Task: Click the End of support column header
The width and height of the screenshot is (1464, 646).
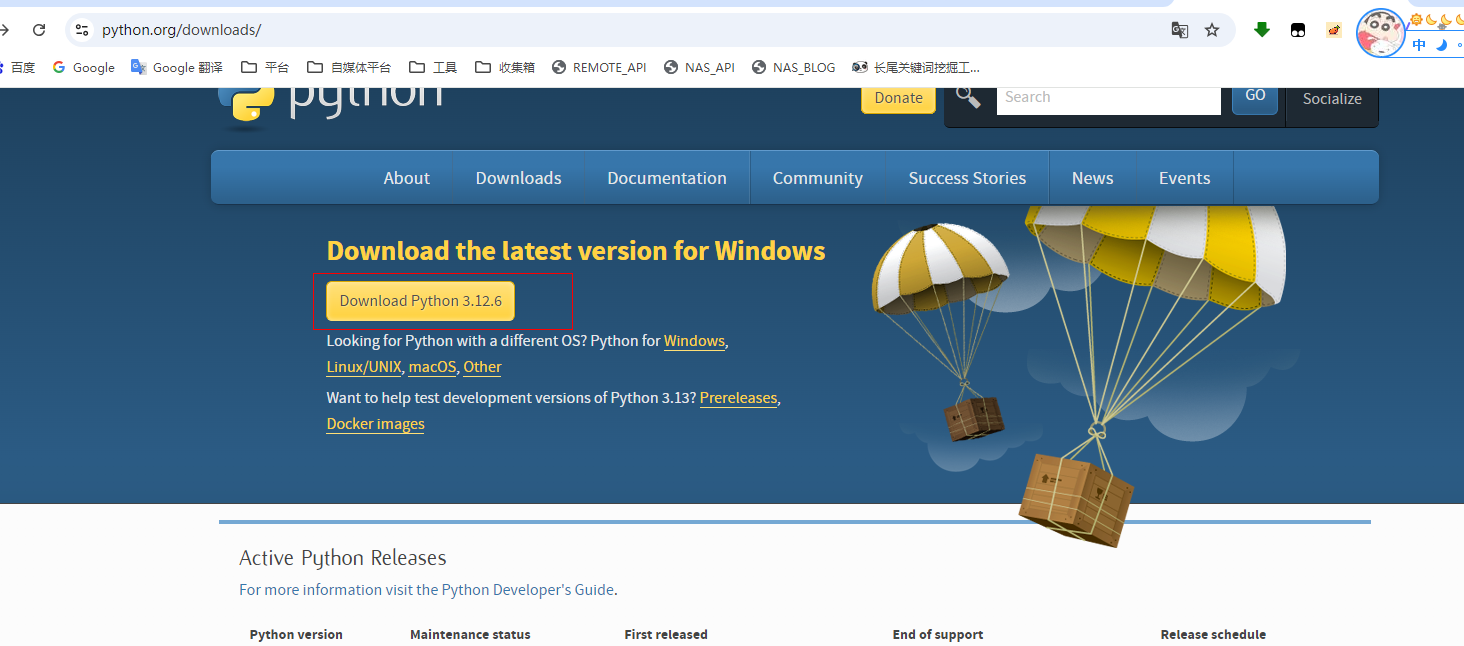Action: [x=938, y=635]
